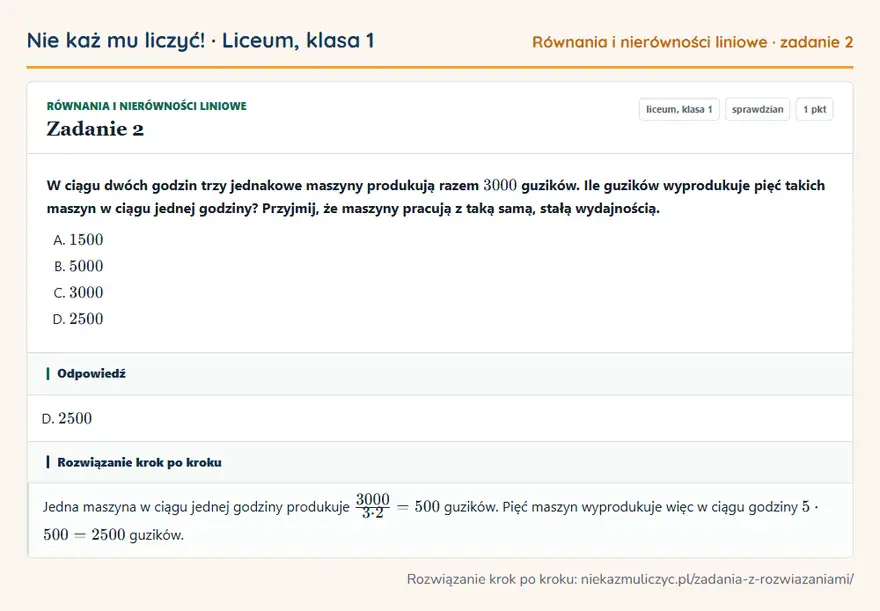The height and width of the screenshot is (611, 880).
Task: Click the 'Zadanie 2' heading
Action: tap(95, 129)
